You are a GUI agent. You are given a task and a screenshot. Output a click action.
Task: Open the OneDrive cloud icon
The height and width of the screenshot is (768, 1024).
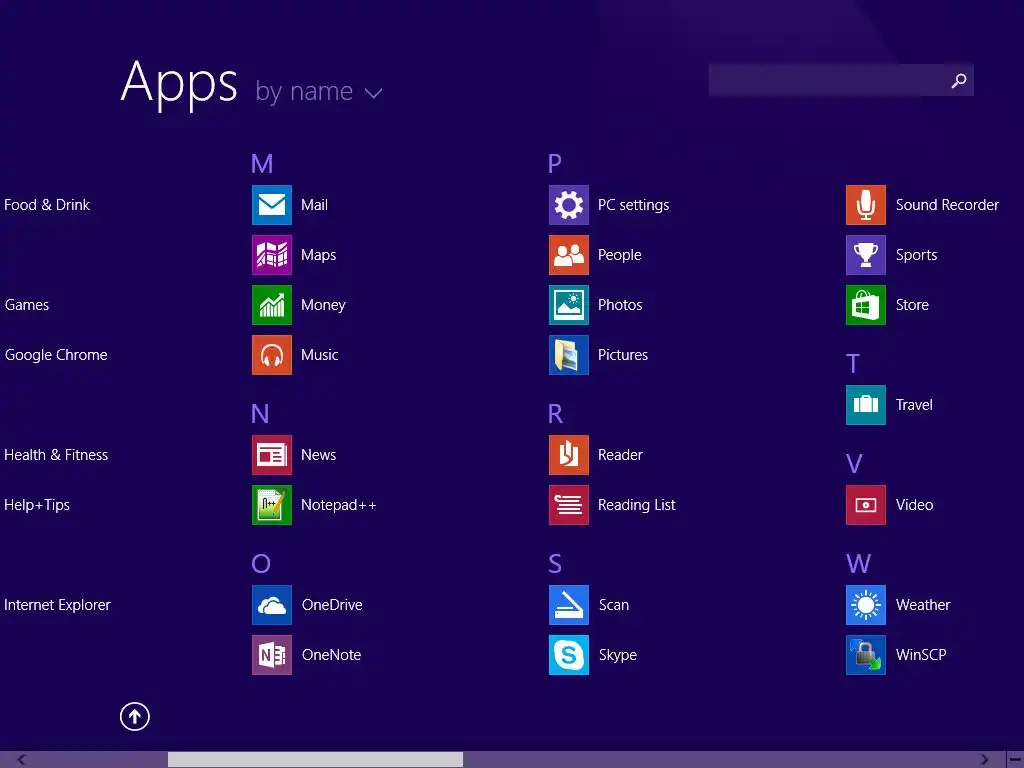coord(272,605)
